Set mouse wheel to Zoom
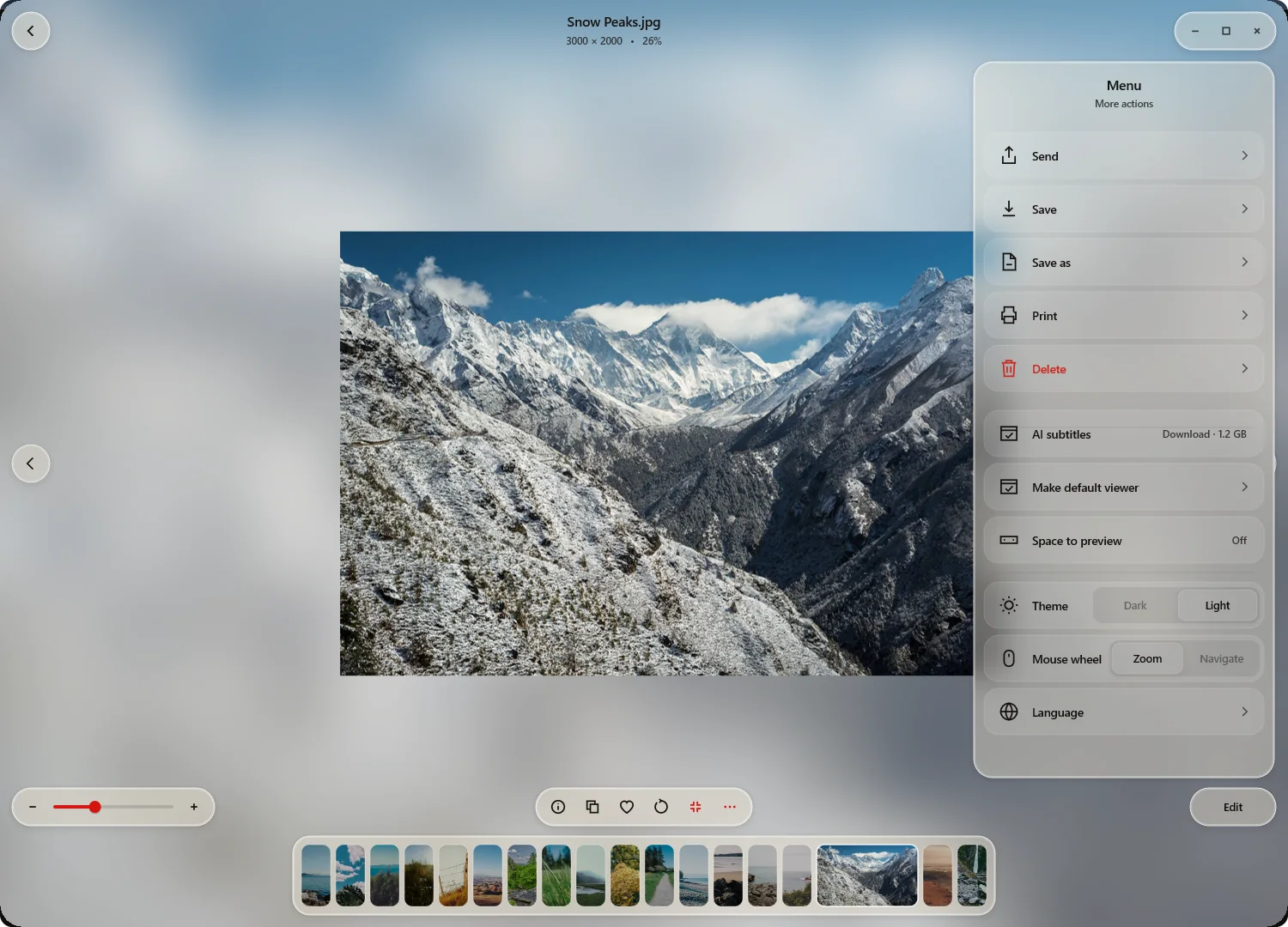 coord(1147,658)
